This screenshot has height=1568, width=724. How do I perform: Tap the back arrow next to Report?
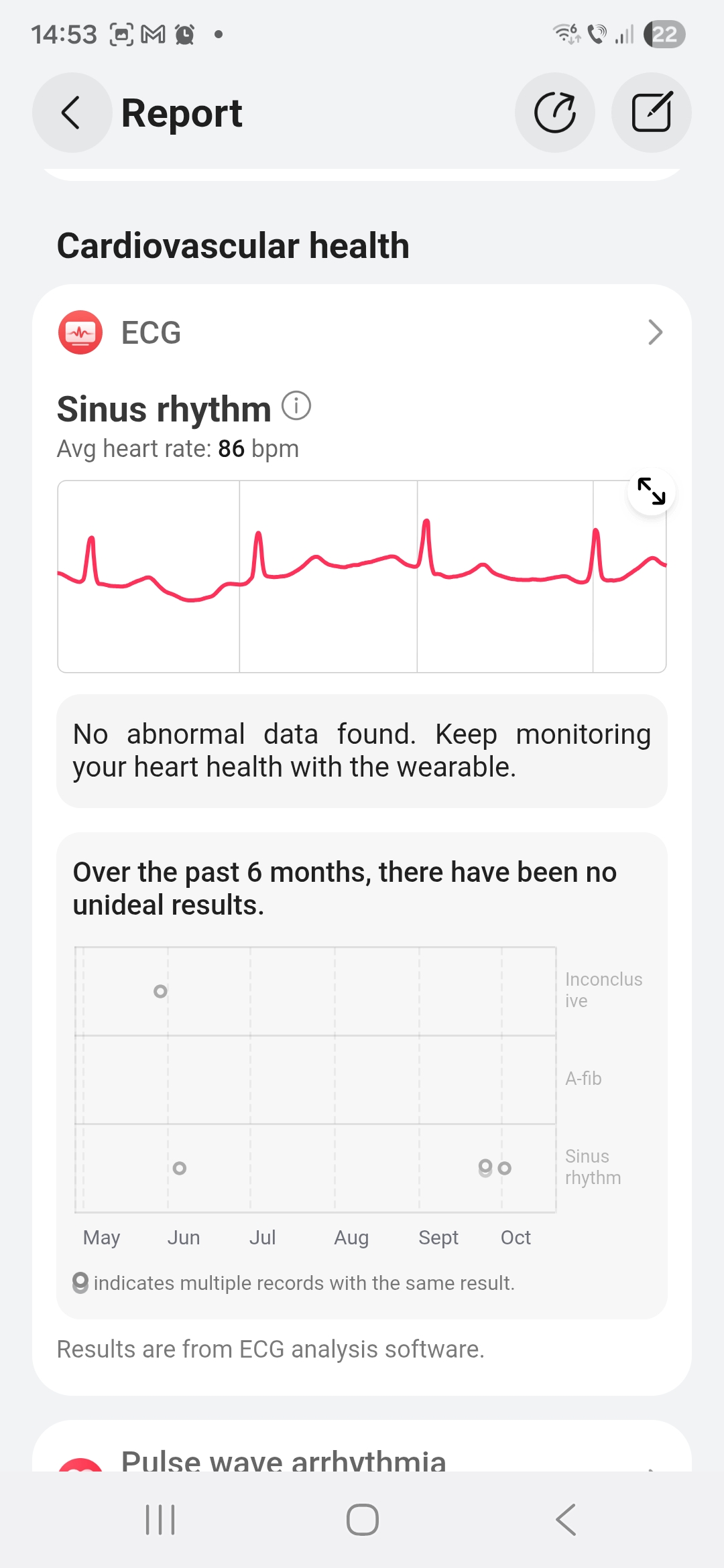pos(72,113)
